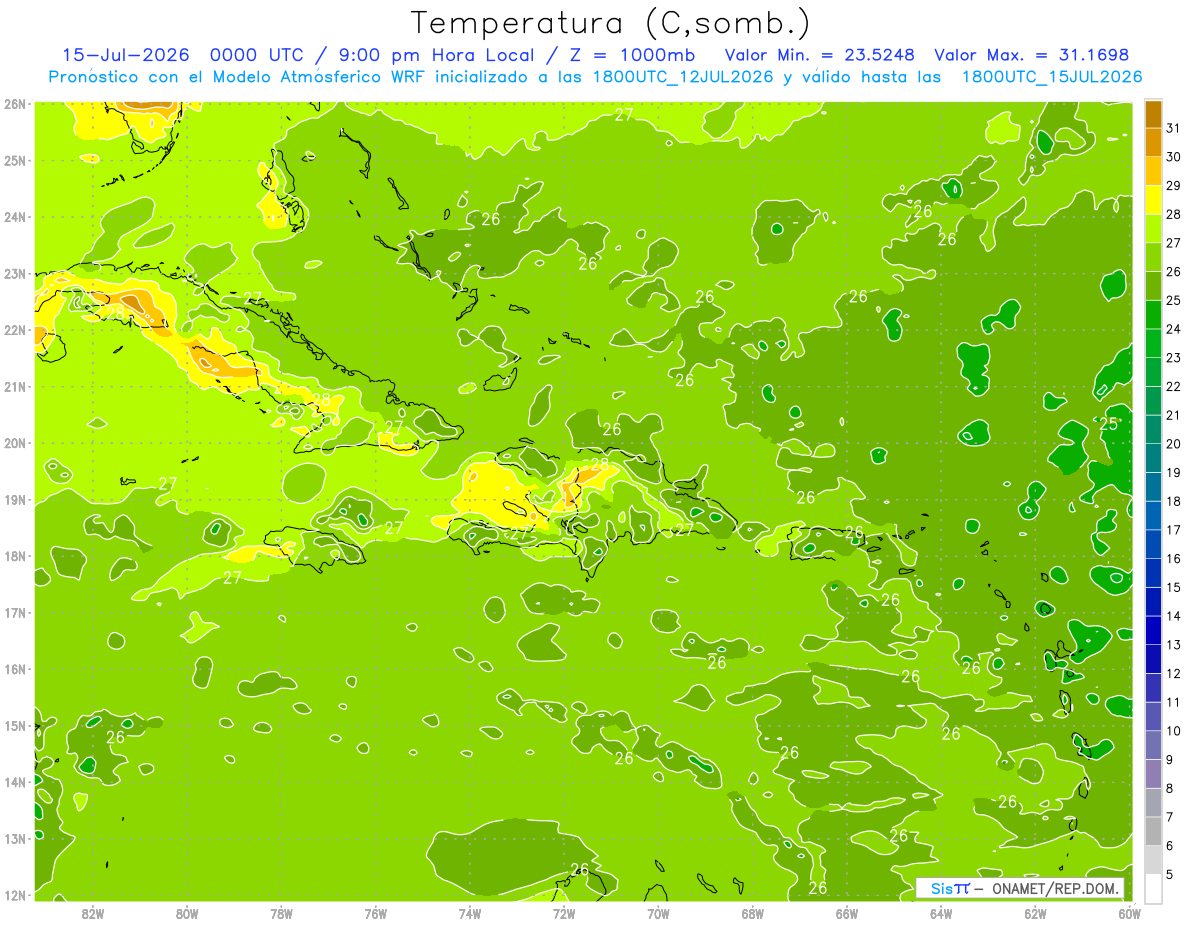Click the longitude label "70W"
Image resolution: width=1200 pixels, height=927 pixels.
tap(658, 913)
